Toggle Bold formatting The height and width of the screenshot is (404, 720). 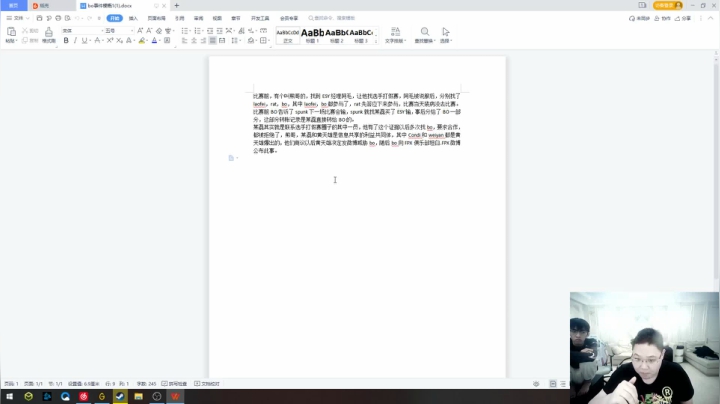tap(66, 40)
